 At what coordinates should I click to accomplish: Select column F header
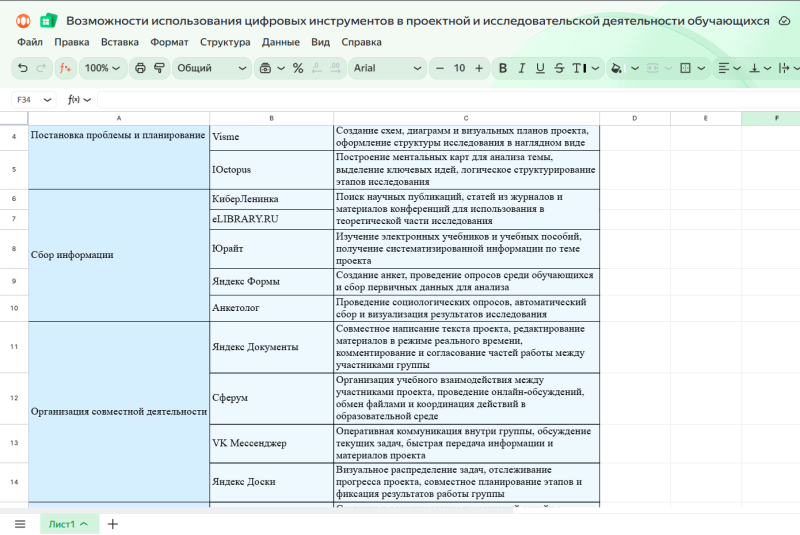[771, 118]
